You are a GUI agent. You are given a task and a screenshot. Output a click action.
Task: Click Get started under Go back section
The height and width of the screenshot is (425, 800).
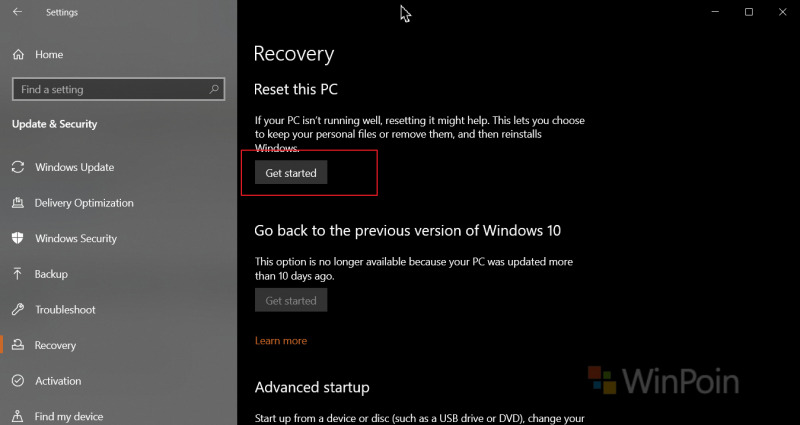pyautogui.click(x=291, y=301)
